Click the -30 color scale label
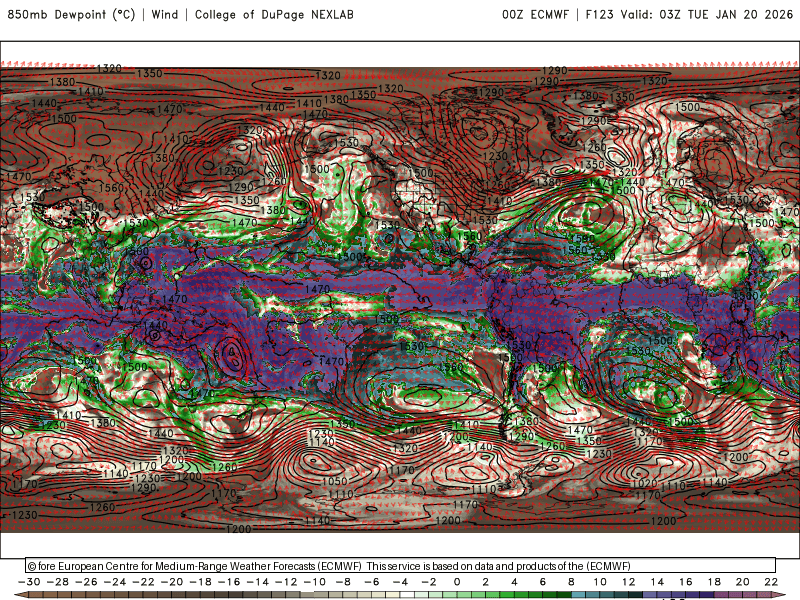800x600 pixels. (29, 582)
